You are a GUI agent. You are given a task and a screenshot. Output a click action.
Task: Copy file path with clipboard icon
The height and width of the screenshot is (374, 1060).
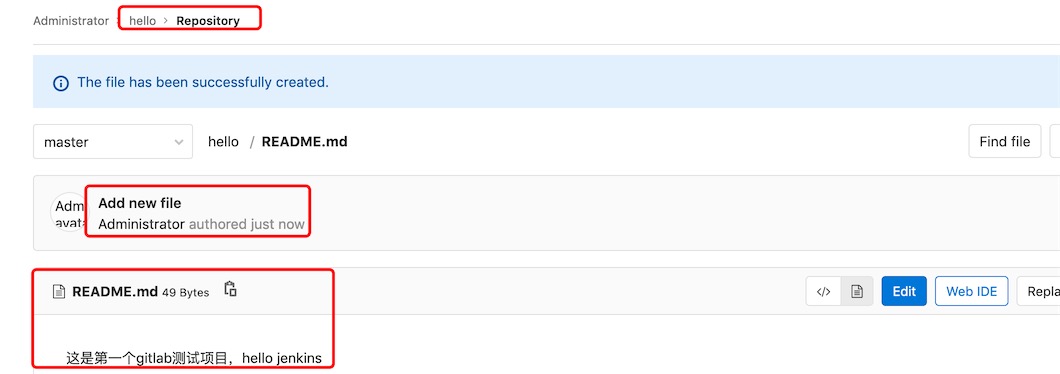coord(230,289)
